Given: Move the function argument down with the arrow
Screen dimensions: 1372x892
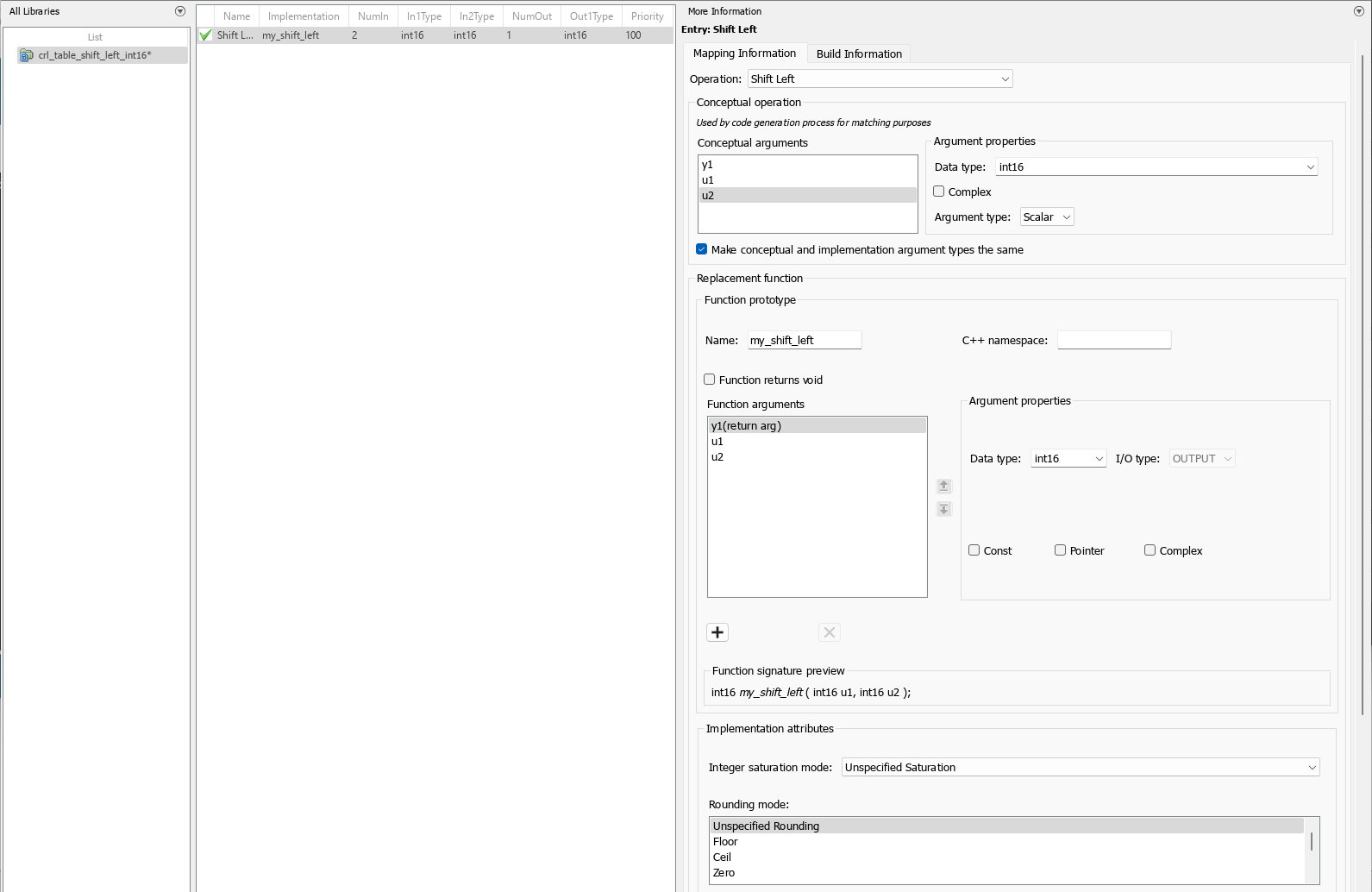Looking at the screenshot, I should click(x=944, y=509).
